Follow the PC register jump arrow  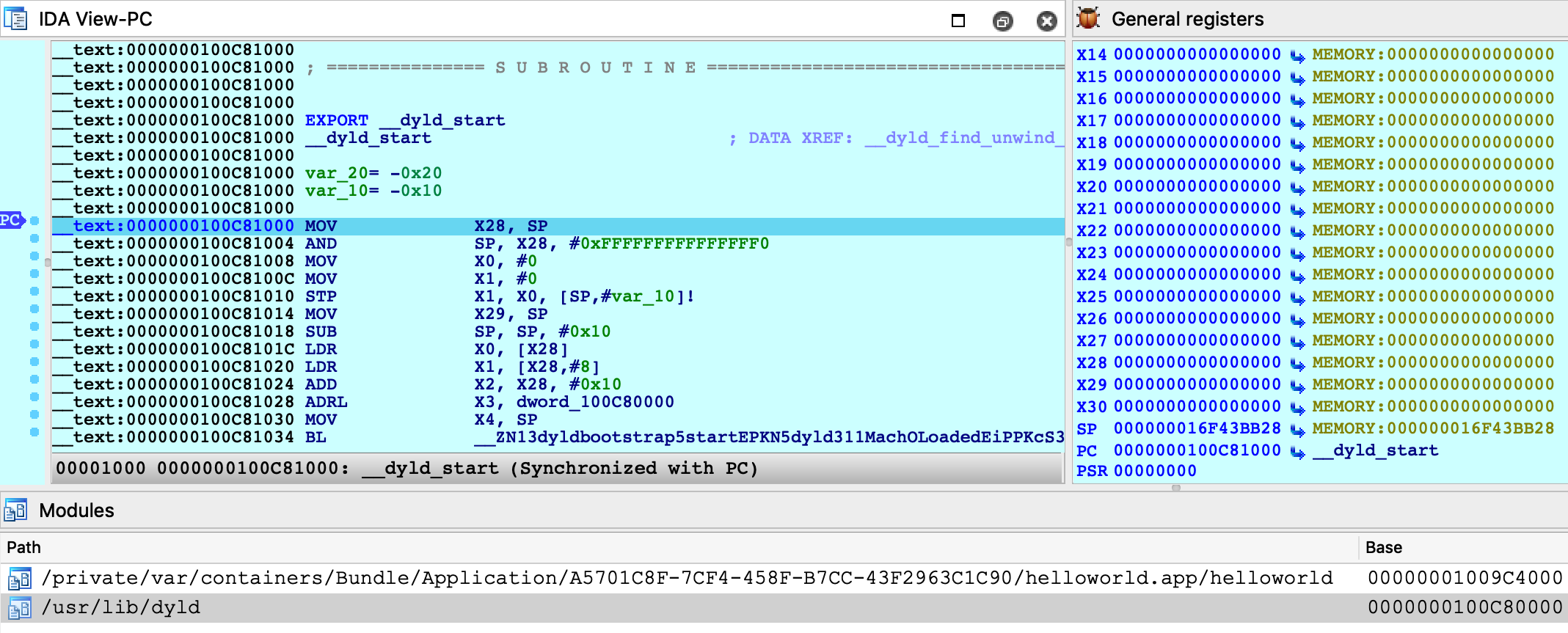click(1297, 451)
